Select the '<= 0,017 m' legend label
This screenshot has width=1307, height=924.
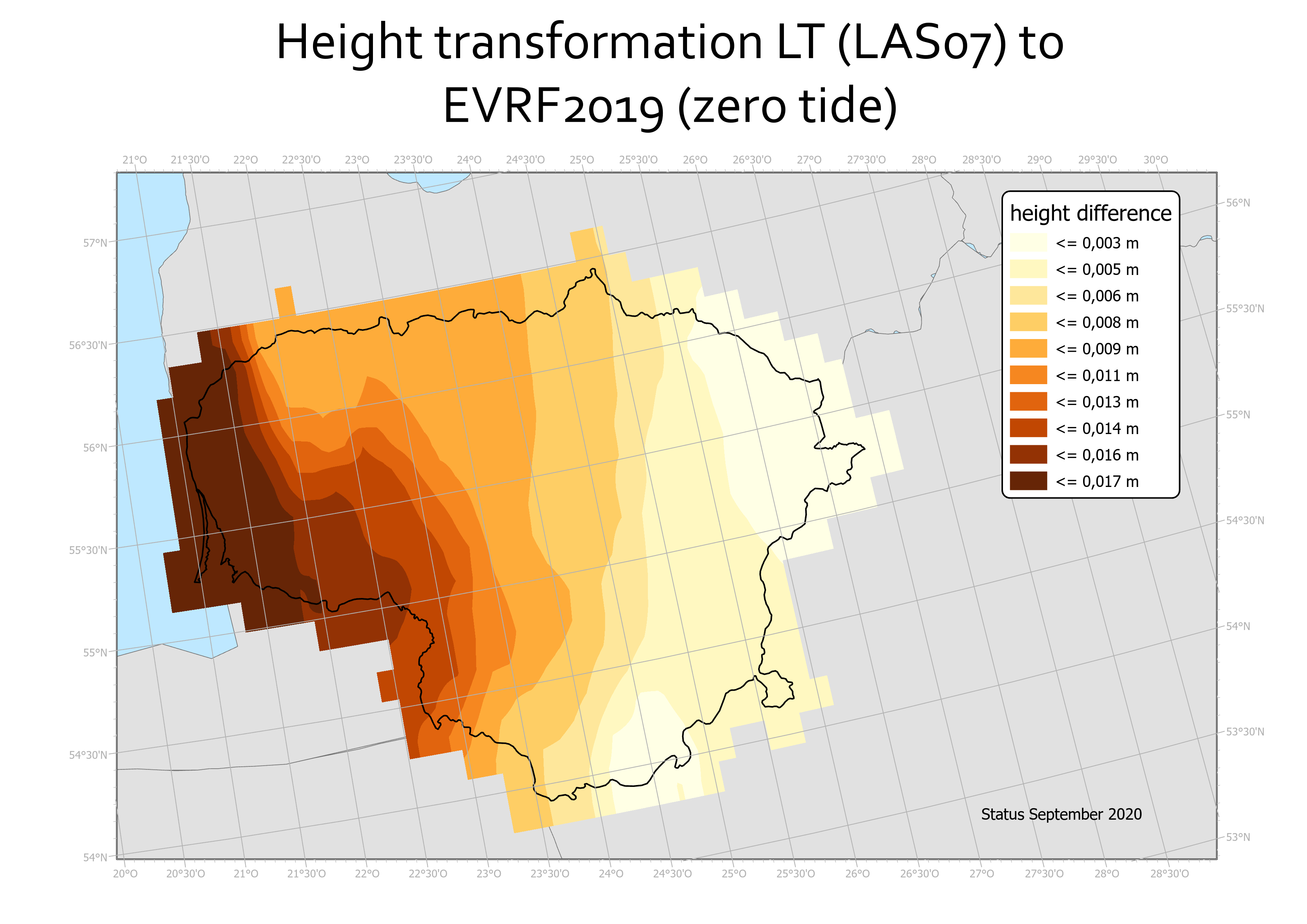pos(1097,481)
